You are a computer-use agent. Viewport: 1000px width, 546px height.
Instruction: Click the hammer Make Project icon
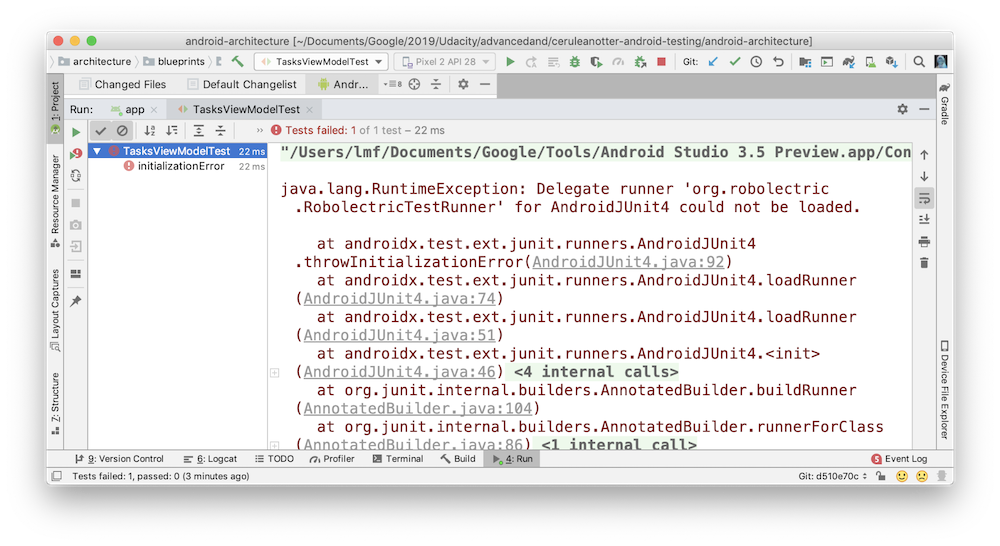tap(238, 62)
